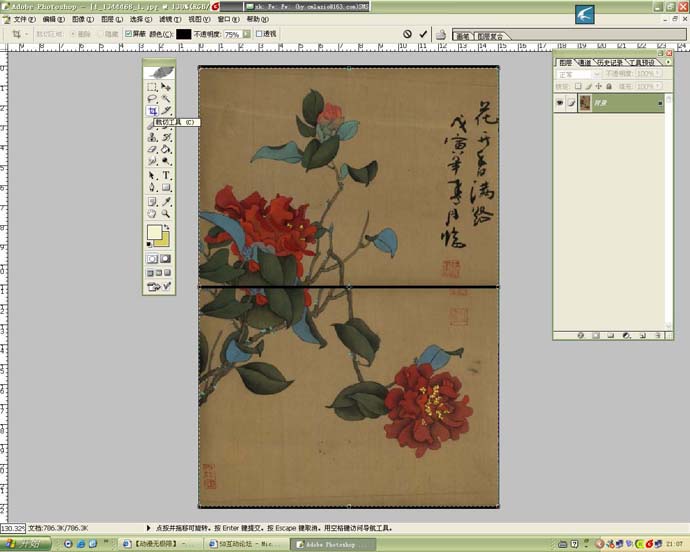This screenshot has height=552, width=690.
Task: Click the Start button on taskbar
Action: (x=26, y=544)
